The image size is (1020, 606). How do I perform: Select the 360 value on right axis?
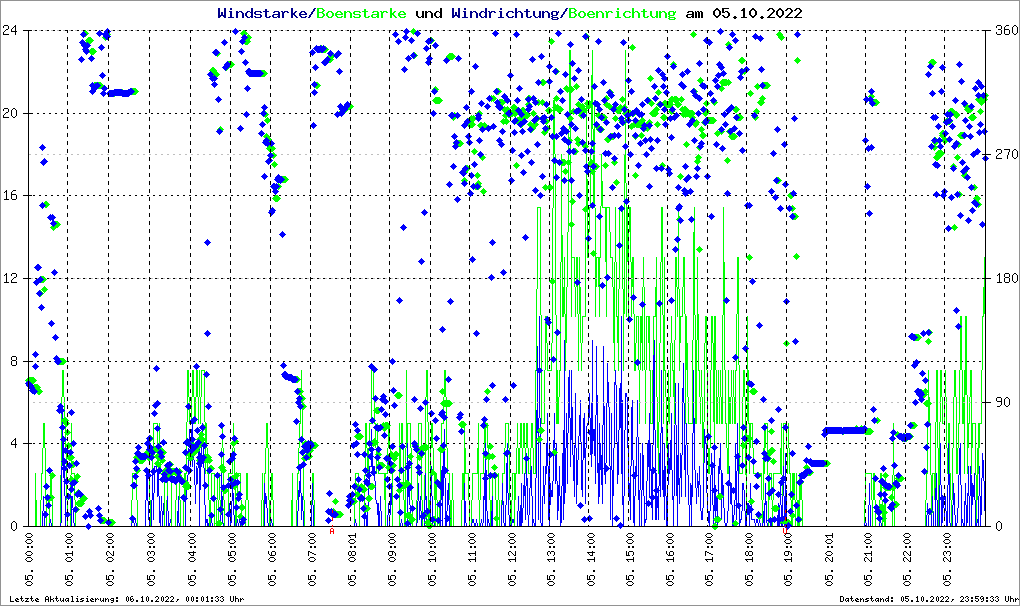coord(1004,30)
